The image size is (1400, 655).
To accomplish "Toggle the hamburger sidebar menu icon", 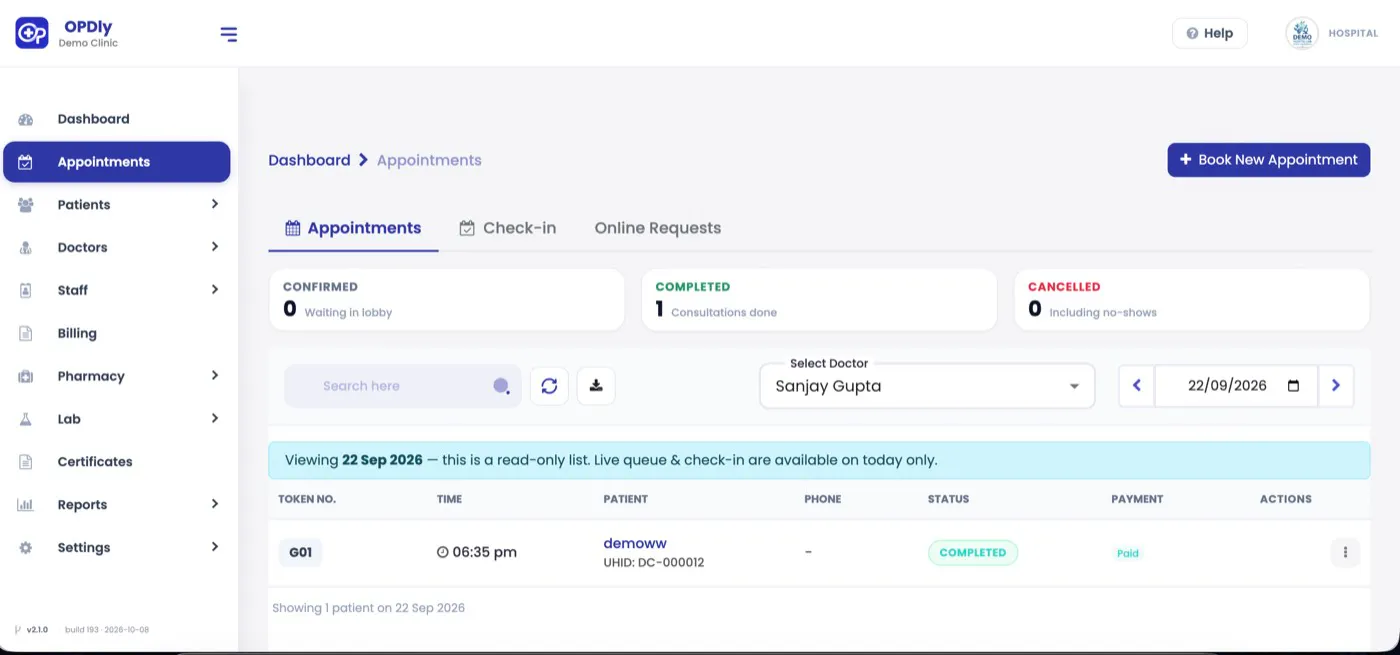I will (229, 35).
